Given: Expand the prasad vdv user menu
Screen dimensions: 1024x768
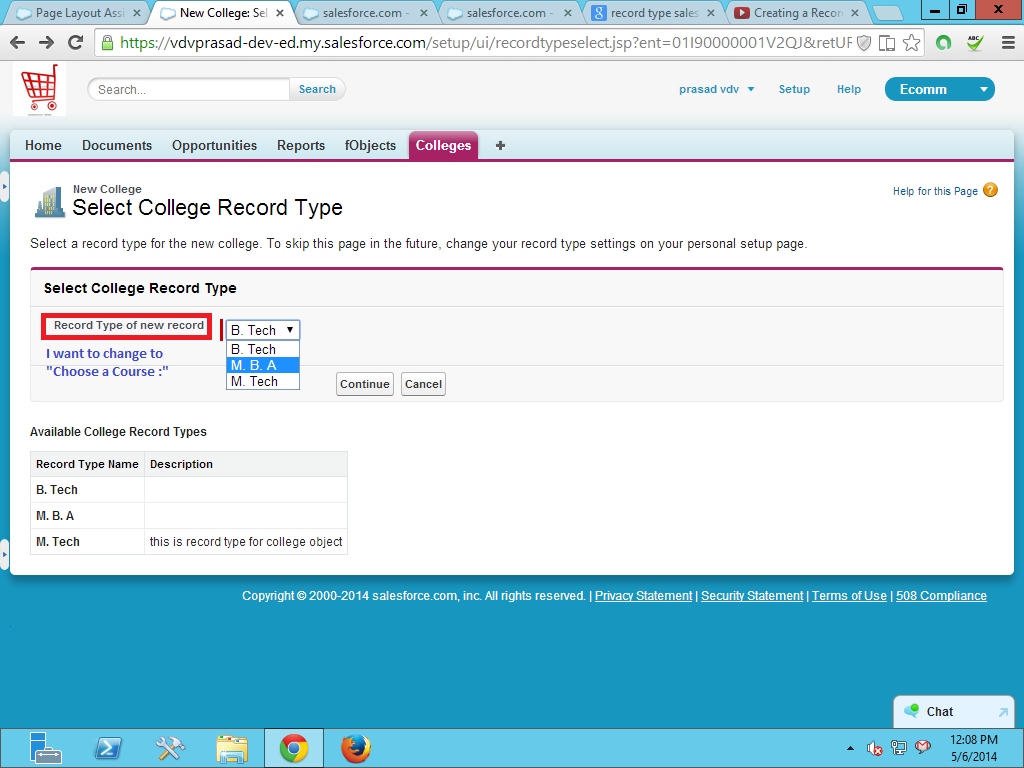Looking at the screenshot, I should [716, 89].
